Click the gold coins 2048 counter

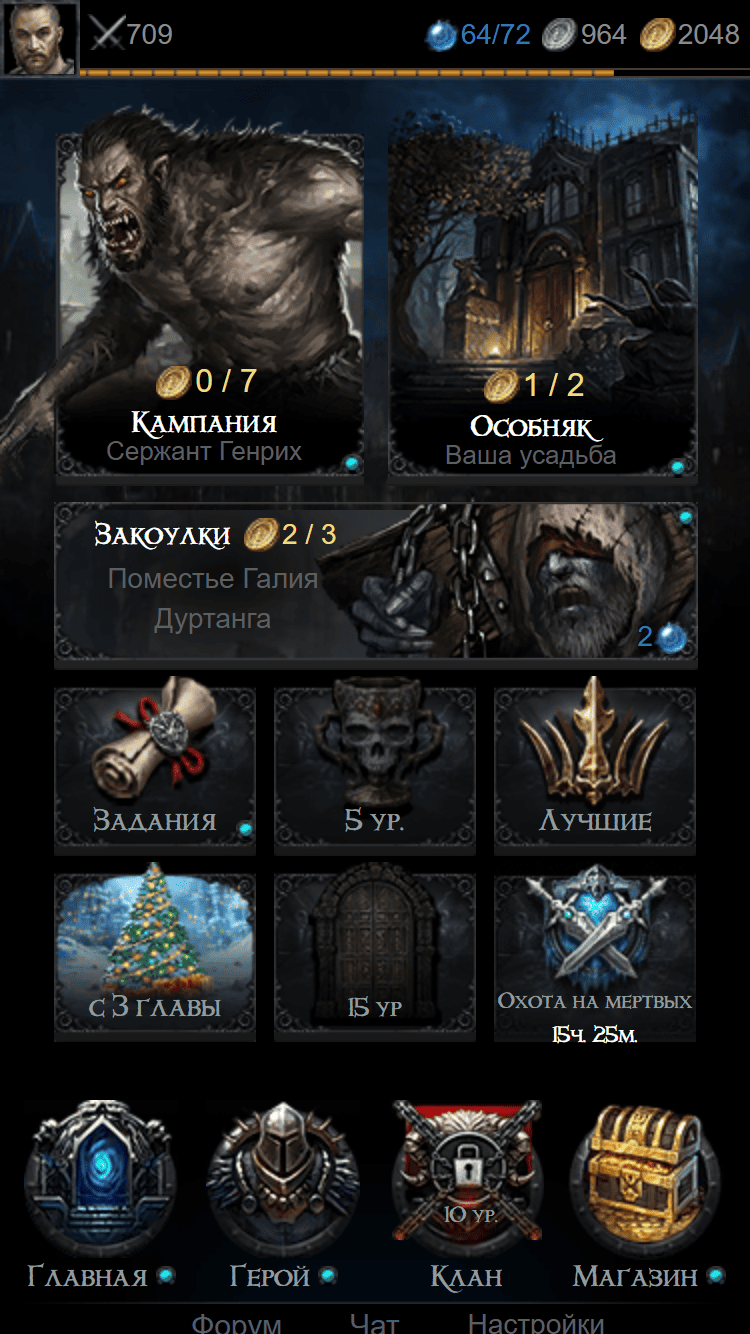coord(690,35)
